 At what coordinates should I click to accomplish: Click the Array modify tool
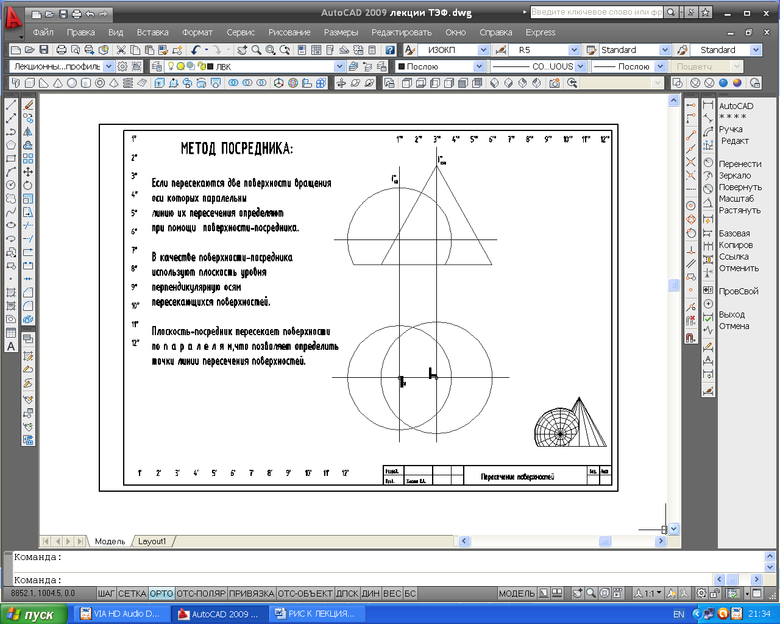click(x=28, y=158)
